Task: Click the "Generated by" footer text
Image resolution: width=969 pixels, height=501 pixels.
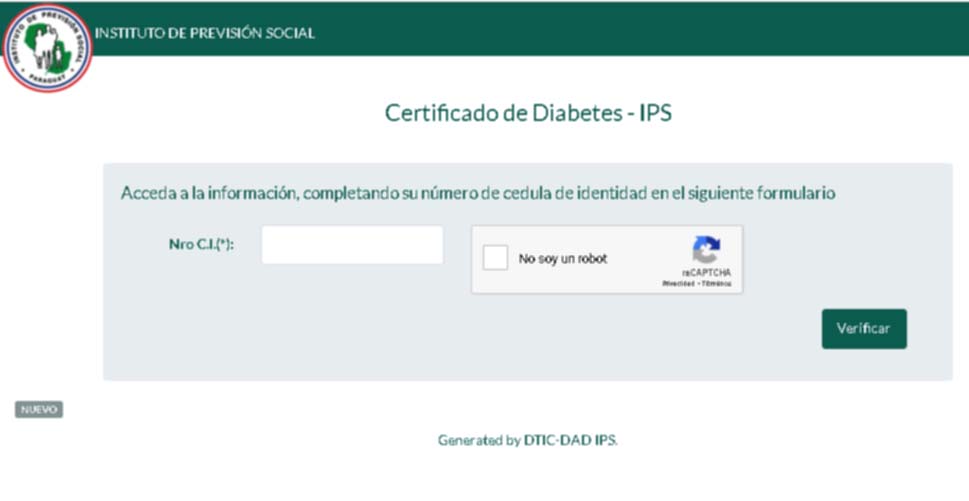Action: click(x=479, y=440)
